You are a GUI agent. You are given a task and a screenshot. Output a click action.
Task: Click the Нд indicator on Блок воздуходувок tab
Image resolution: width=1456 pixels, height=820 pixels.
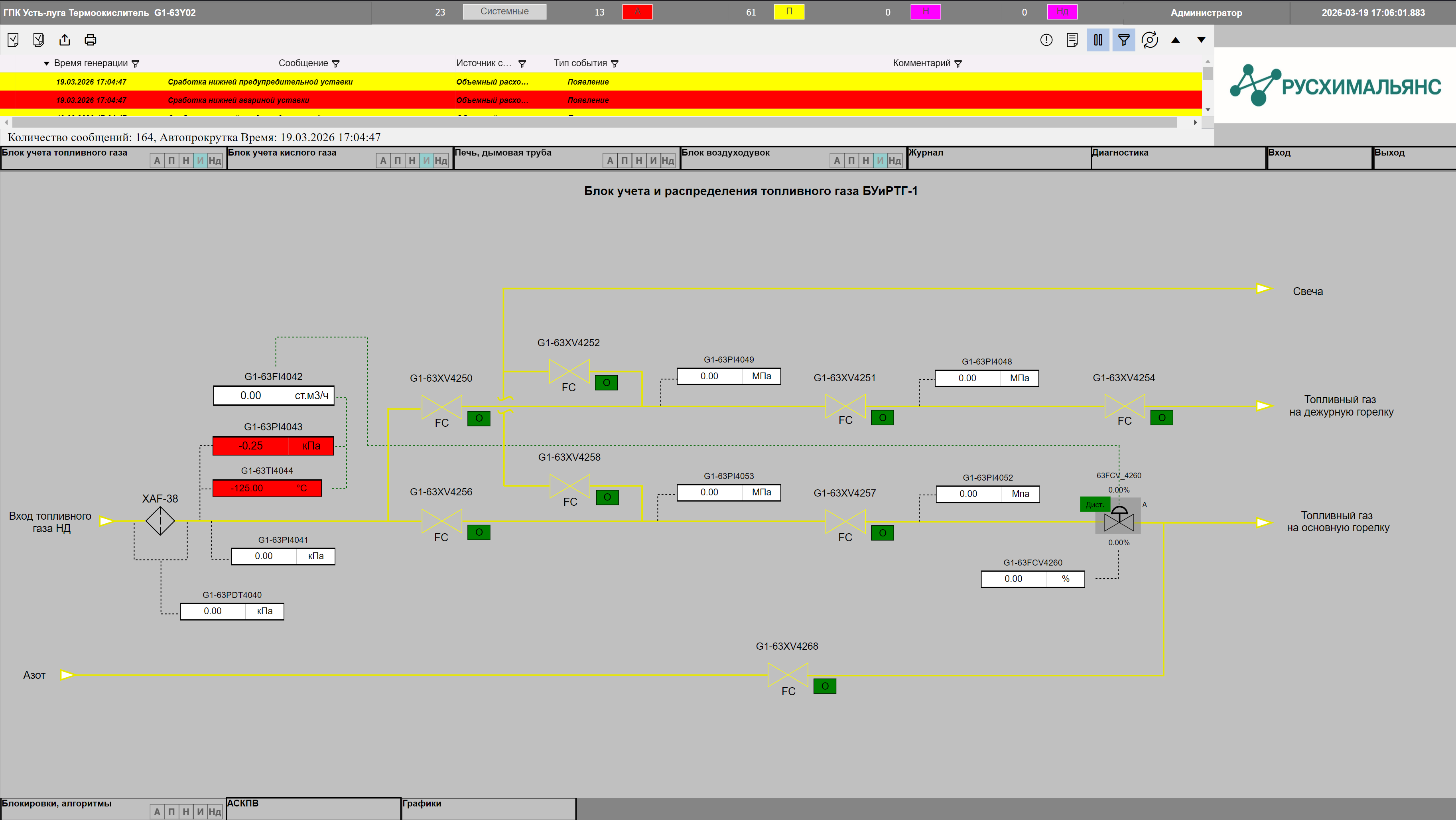pos(894,160)
